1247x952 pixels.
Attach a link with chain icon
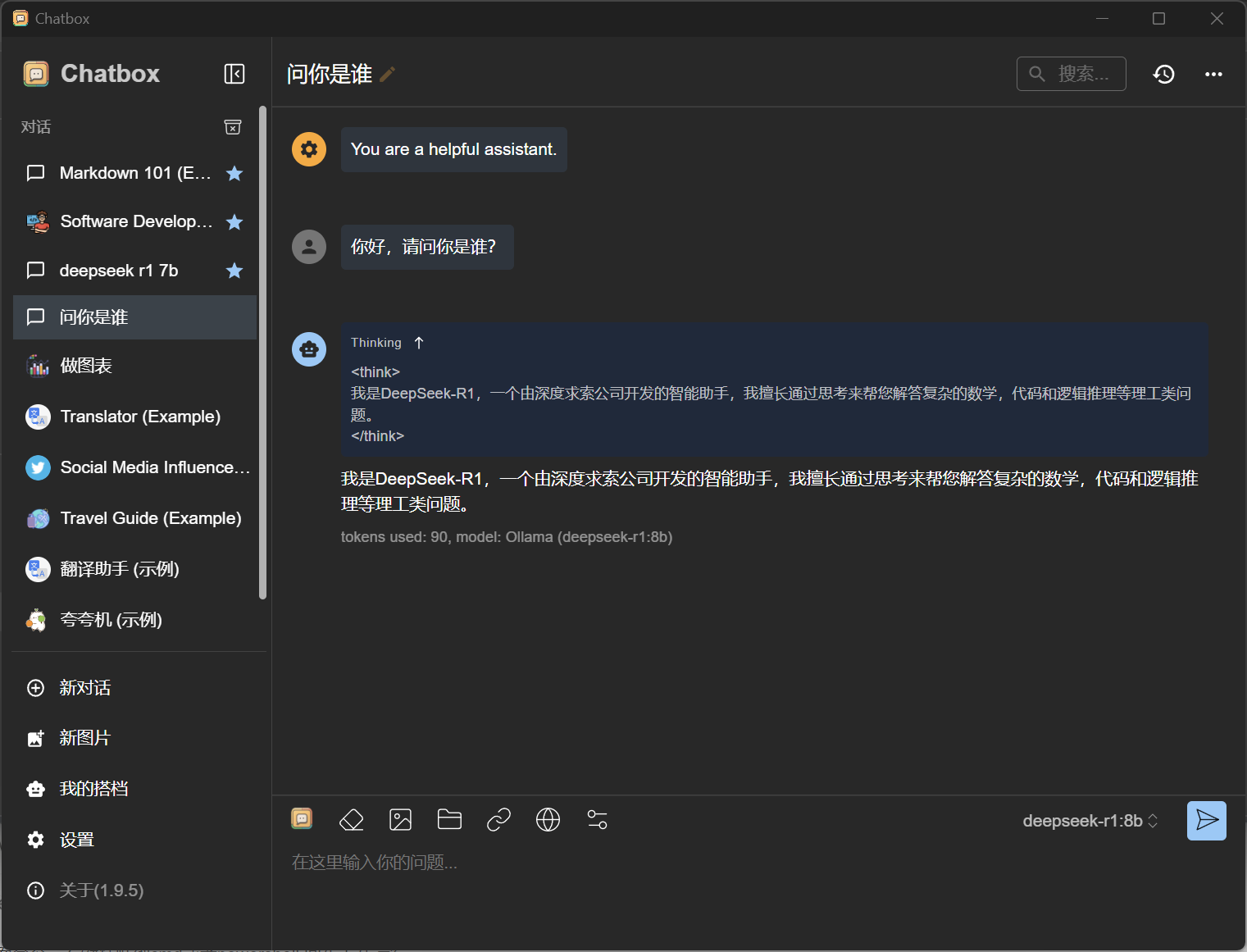pos(498,819)
